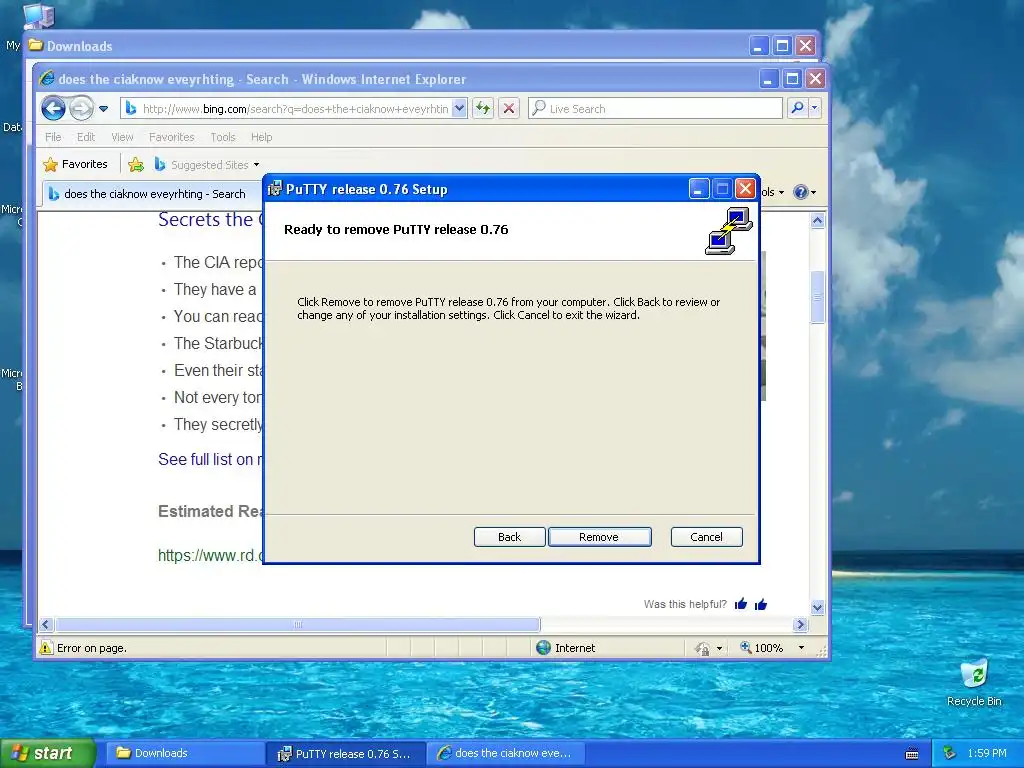This screenshot has width=1024, height=768.
Task: Switch to the 'does the ciaknow eve...' taskbar button
Action: [506, 753]
